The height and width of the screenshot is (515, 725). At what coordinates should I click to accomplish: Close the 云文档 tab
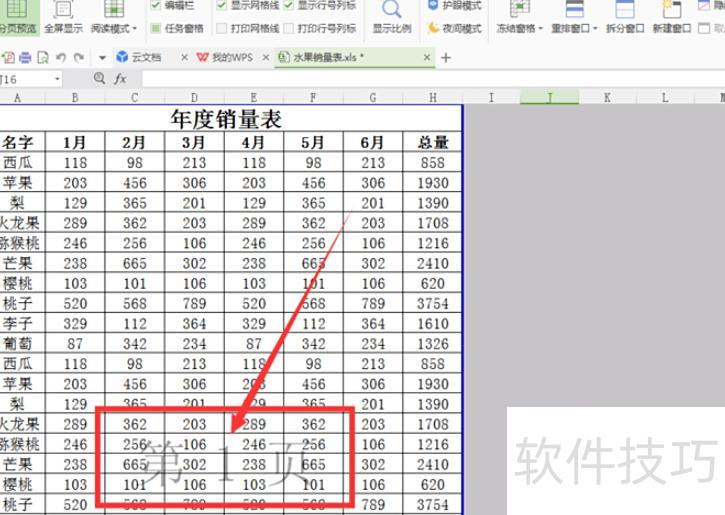click(184, 57)
